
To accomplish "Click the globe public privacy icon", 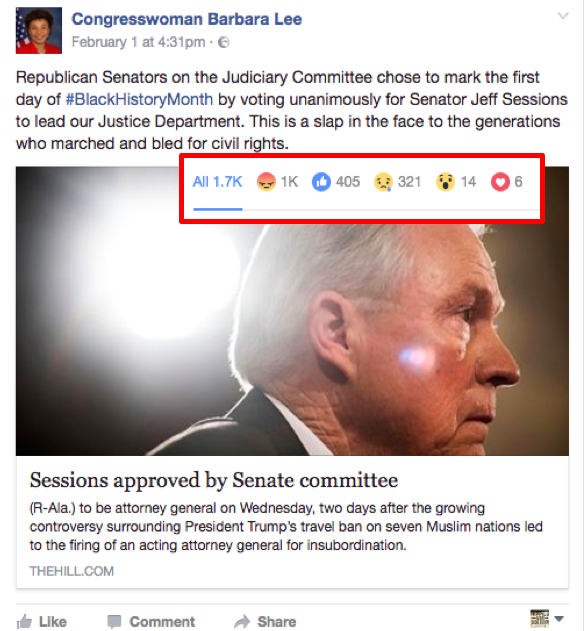I will [224, 42].
